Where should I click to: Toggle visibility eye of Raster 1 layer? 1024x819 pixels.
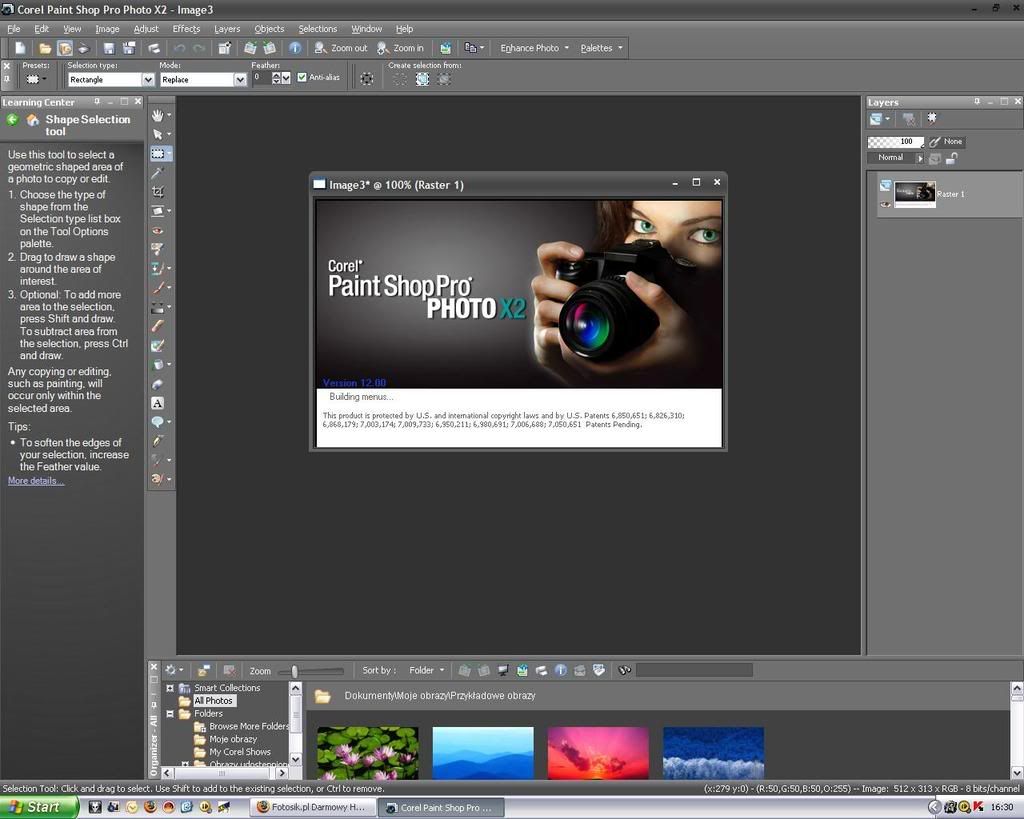point(885,204)
